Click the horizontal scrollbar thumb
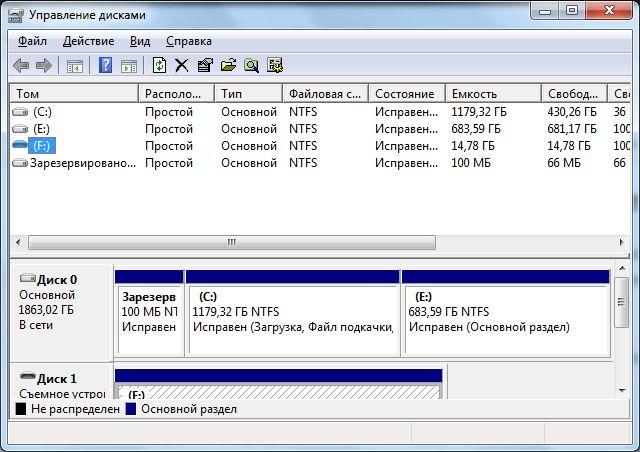Image resolution: width=640 pixels, height=452 pixels. (x=232, y=242)
